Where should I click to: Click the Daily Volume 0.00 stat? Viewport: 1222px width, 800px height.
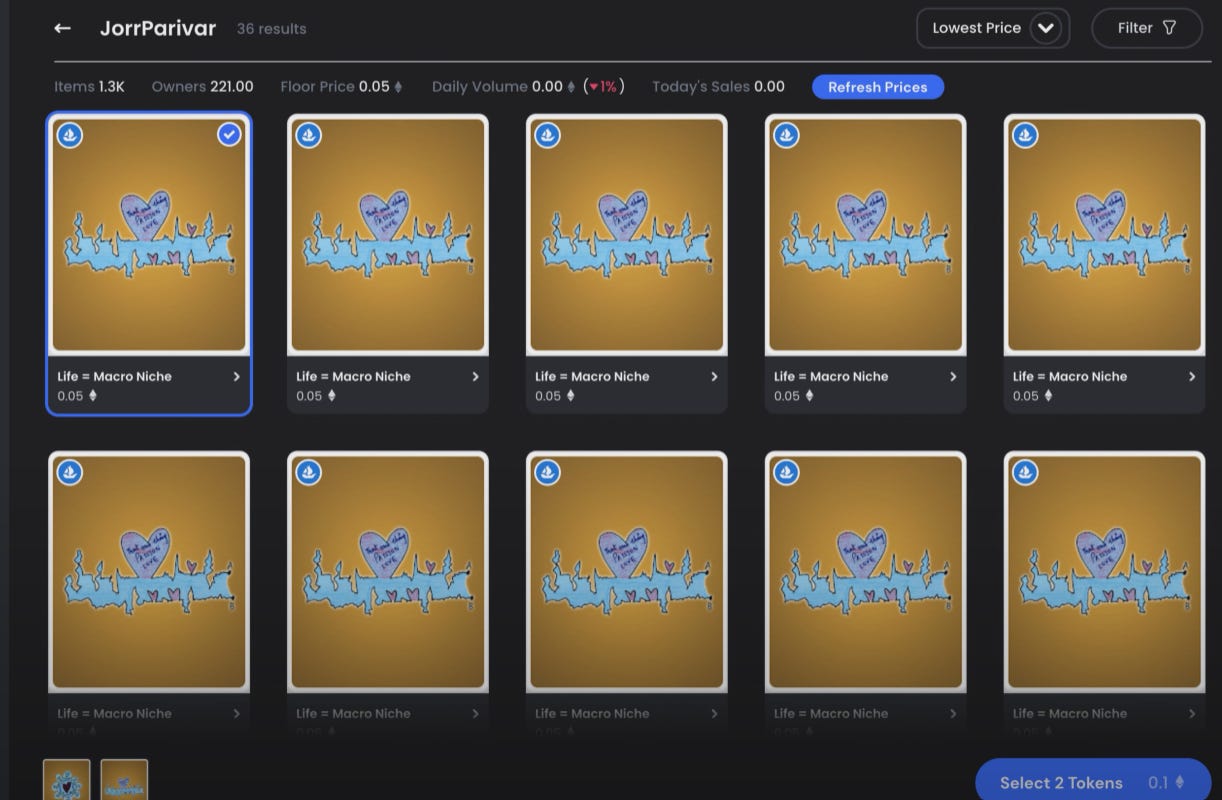[528, 87]
